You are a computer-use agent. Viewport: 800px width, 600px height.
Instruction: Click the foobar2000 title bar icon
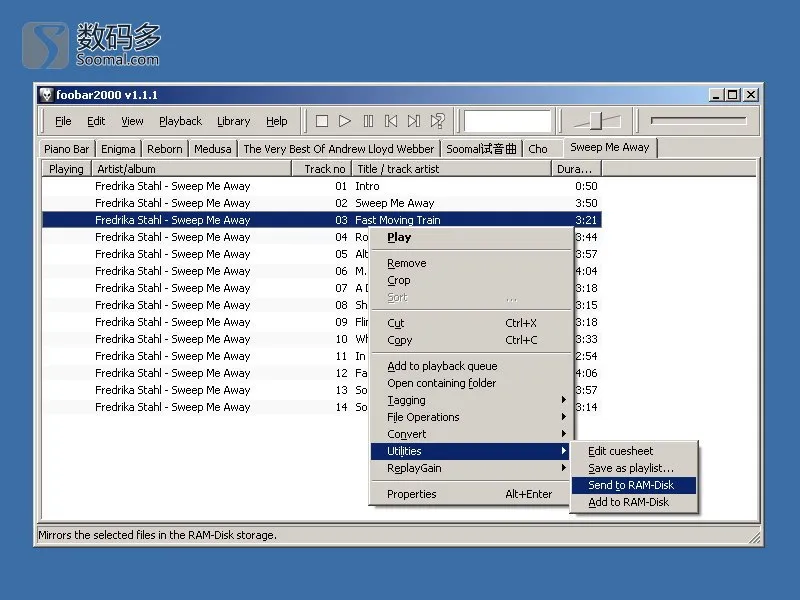click(46, 95)
